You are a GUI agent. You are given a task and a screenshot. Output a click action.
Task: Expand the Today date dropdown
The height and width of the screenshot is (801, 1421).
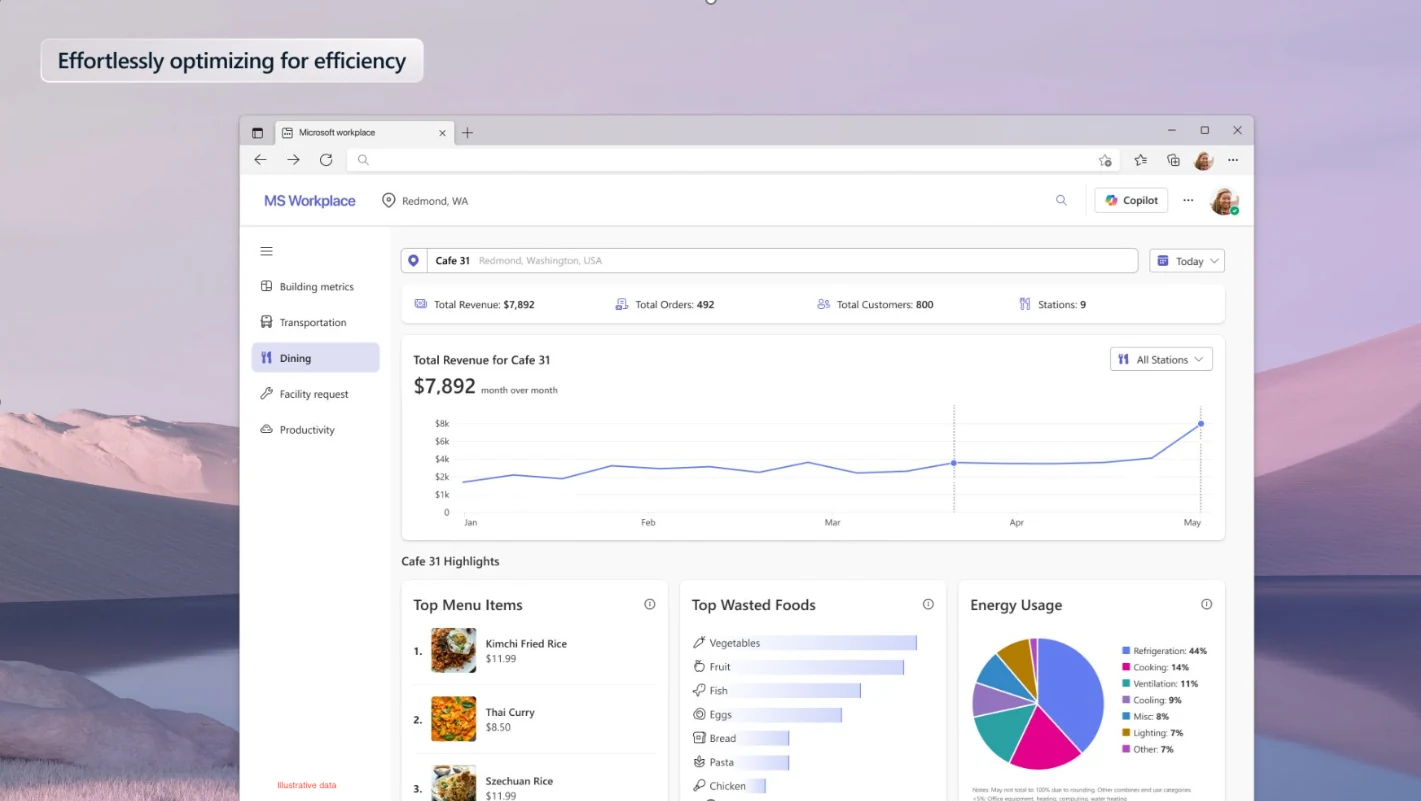click(1187, 261)
